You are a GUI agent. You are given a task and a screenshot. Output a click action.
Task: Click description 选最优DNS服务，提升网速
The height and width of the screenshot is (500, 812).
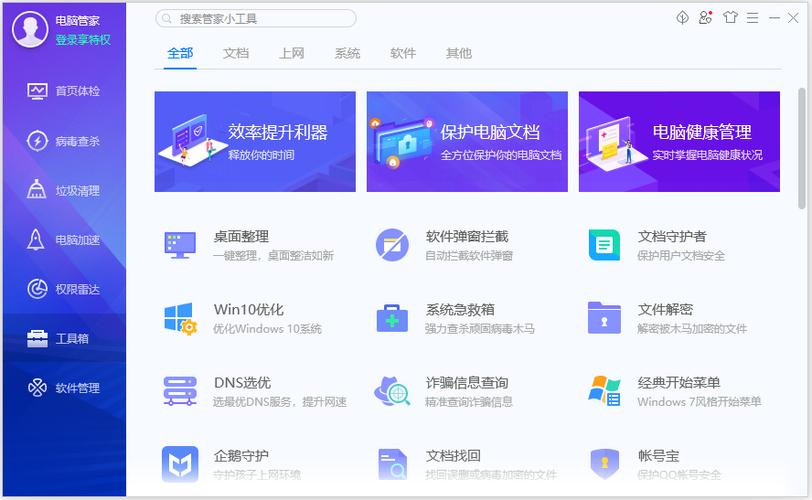280,402
